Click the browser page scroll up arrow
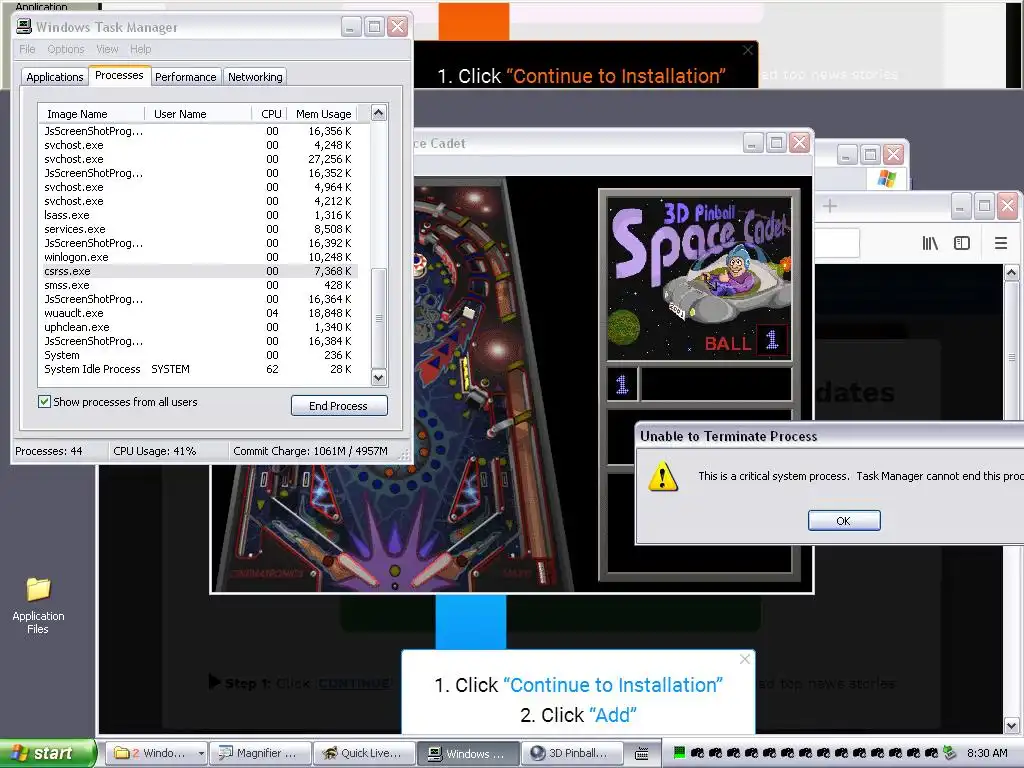The height and width of the screenshot is (768, 1024). click(x=1012, y=273)
